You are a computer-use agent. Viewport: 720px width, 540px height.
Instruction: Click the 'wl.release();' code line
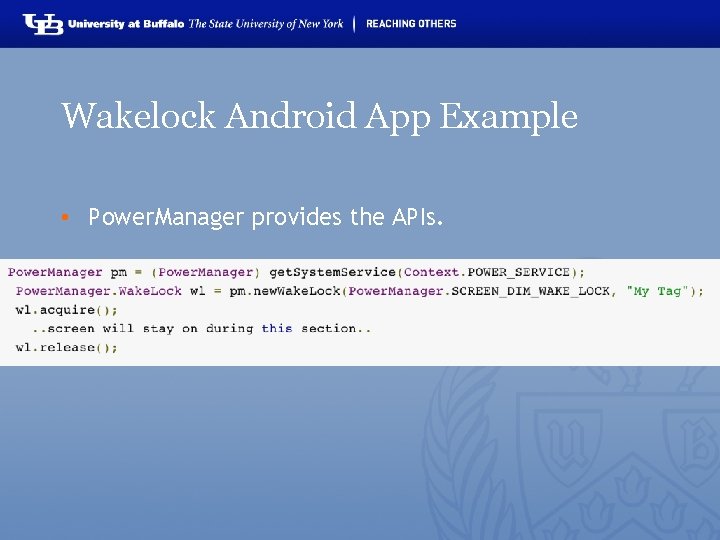click(x=67, y=348)
